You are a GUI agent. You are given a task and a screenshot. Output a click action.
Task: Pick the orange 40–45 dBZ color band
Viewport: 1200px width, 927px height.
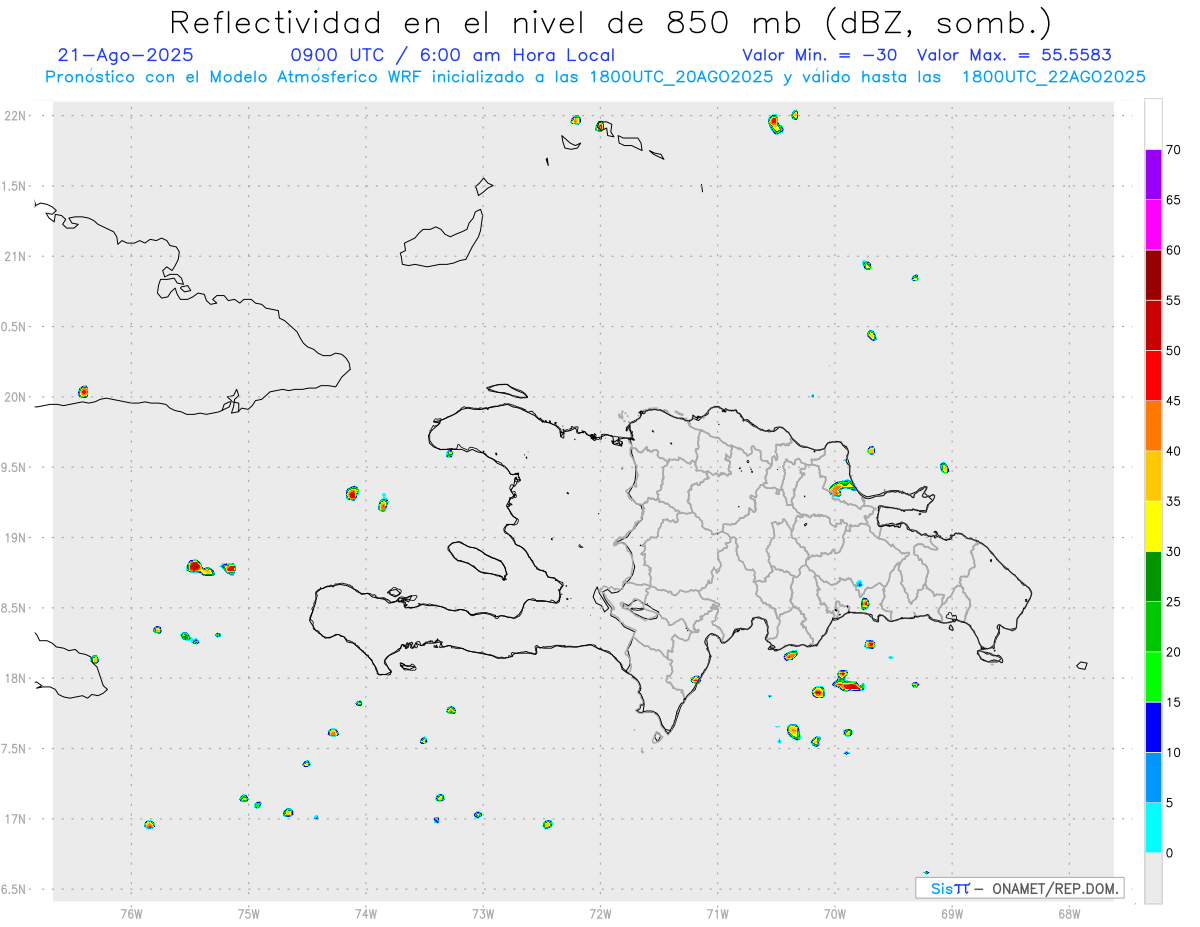1153,426
